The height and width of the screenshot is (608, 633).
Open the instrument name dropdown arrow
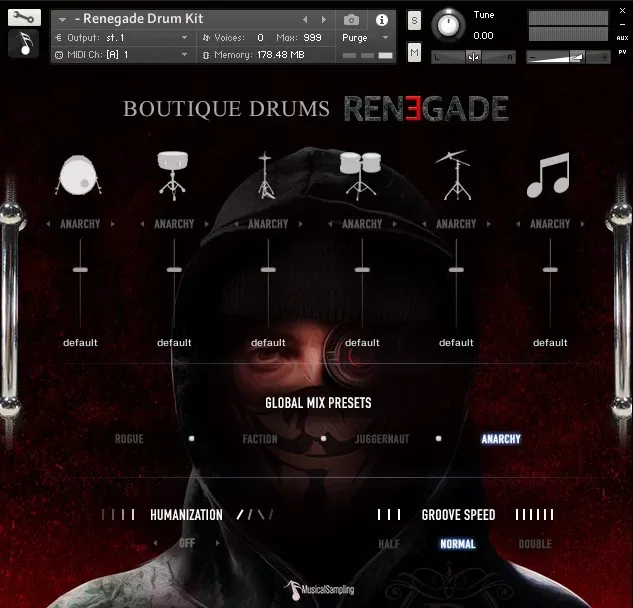(62, 19)
